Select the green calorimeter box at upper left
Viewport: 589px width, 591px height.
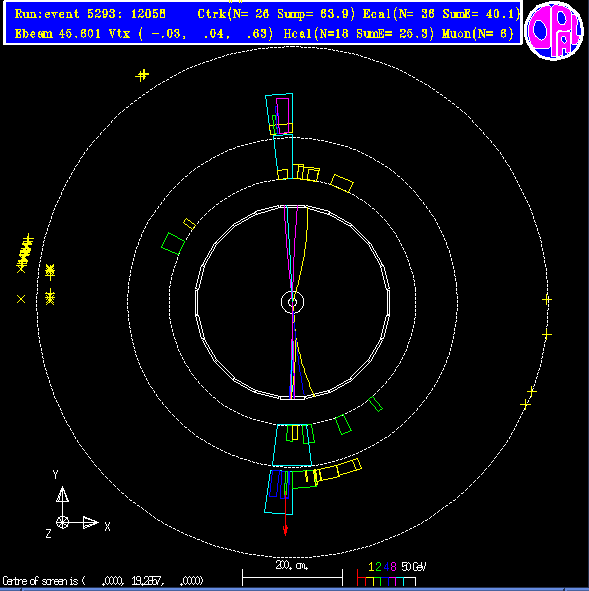(x=173, y=244)
